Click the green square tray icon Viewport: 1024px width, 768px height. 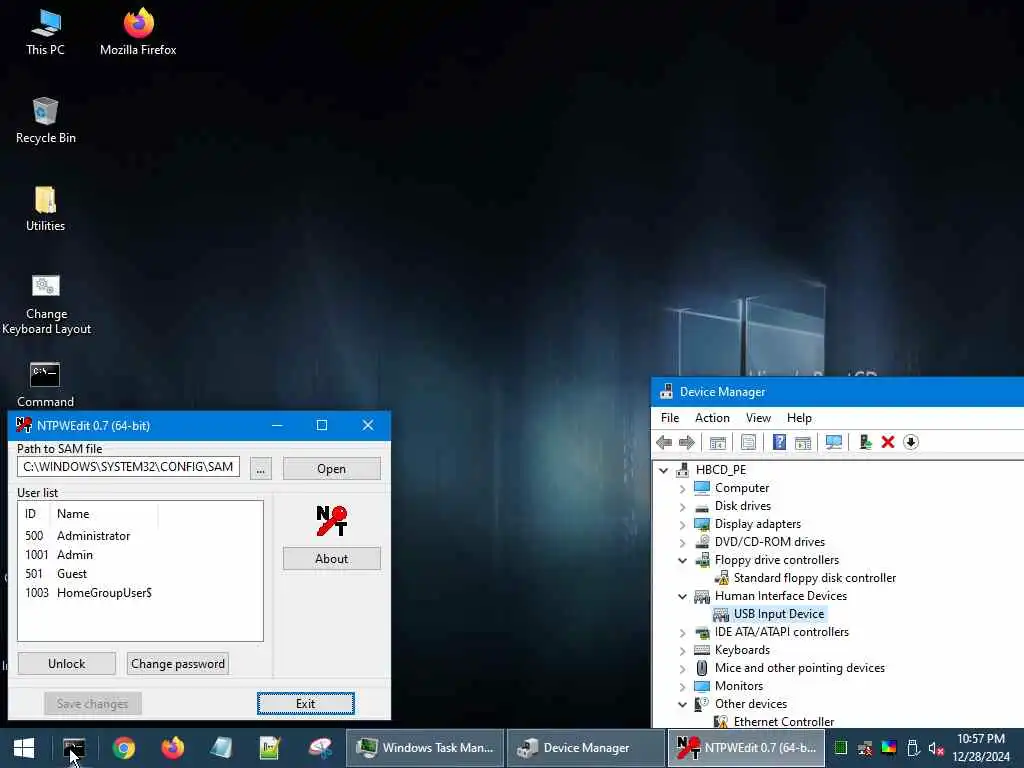click(841, 748)
